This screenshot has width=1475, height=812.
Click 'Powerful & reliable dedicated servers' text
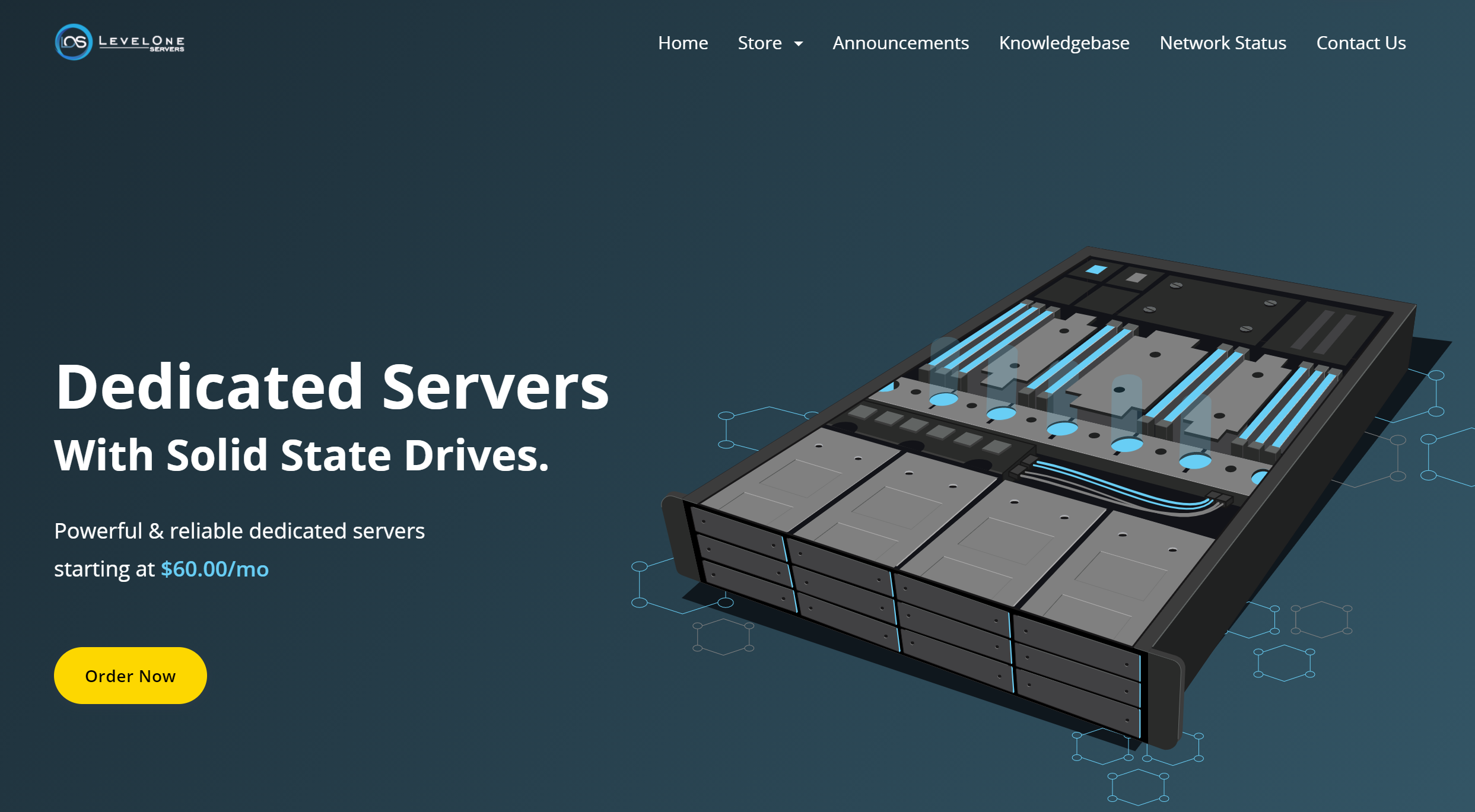point(239,531)
